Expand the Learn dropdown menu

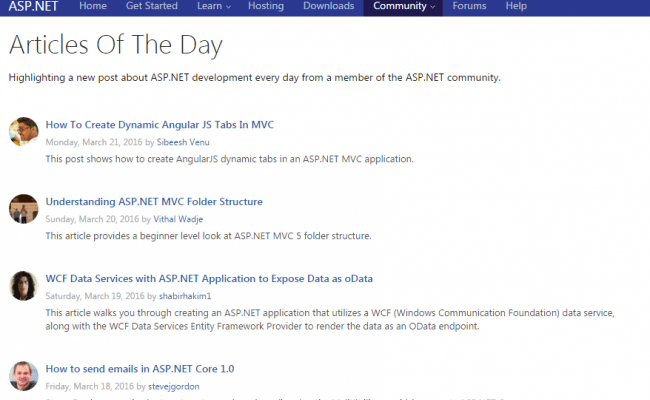(214, 6)
